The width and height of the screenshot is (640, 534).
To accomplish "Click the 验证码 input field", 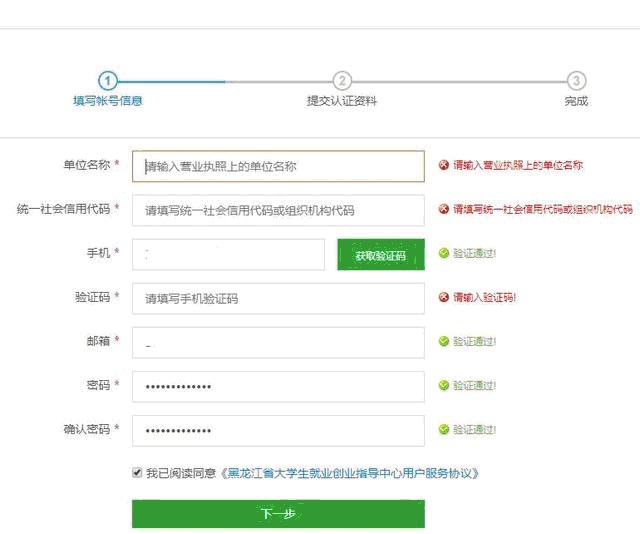I will point(278,298).
